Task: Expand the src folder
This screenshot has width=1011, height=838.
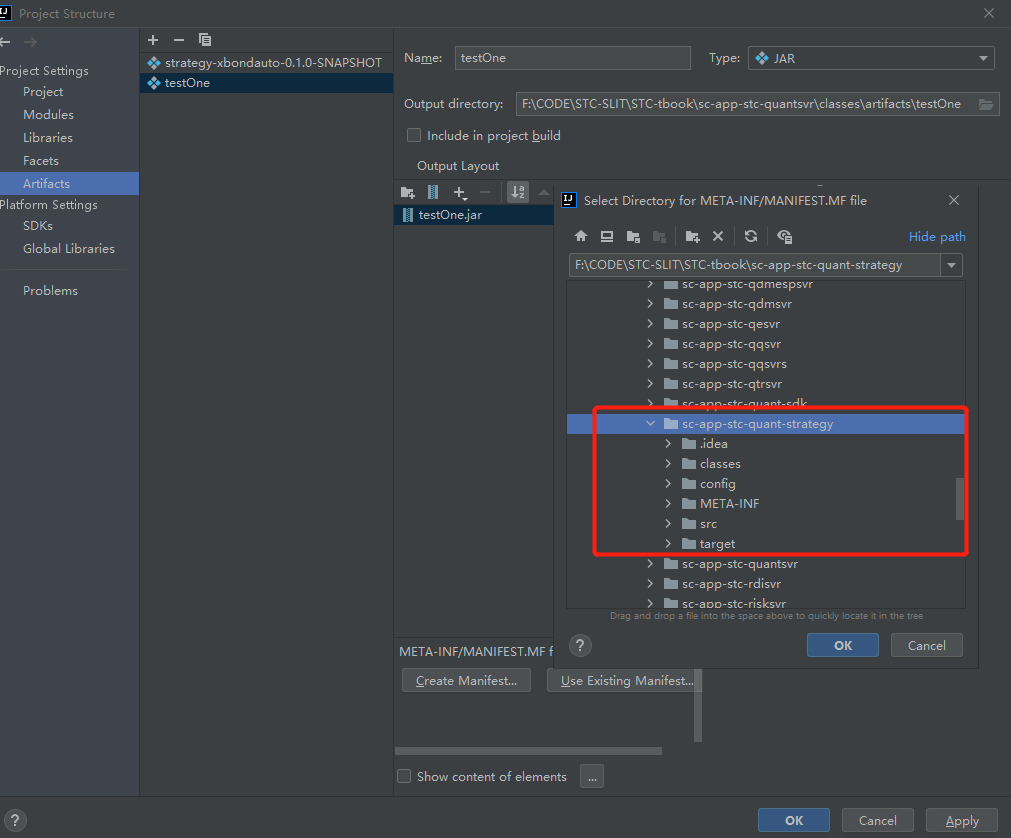Action: 668,523
